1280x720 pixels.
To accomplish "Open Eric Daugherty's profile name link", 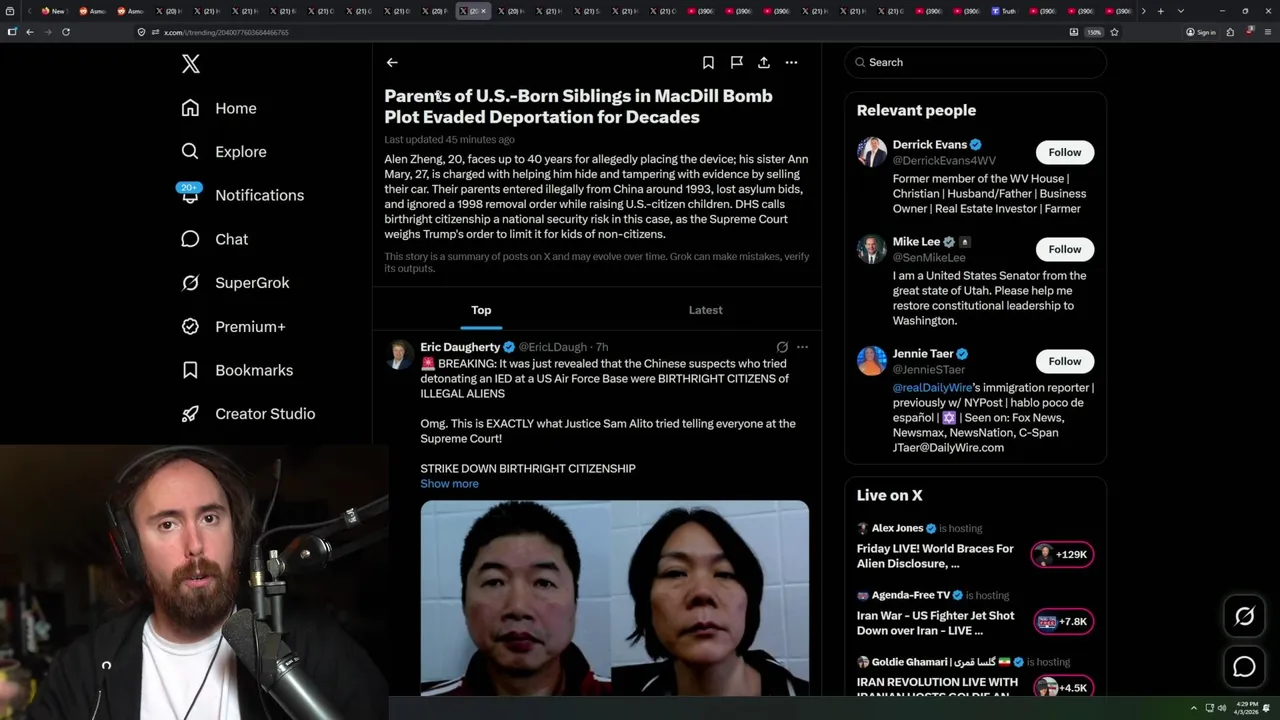I will [x=460, y=347].
